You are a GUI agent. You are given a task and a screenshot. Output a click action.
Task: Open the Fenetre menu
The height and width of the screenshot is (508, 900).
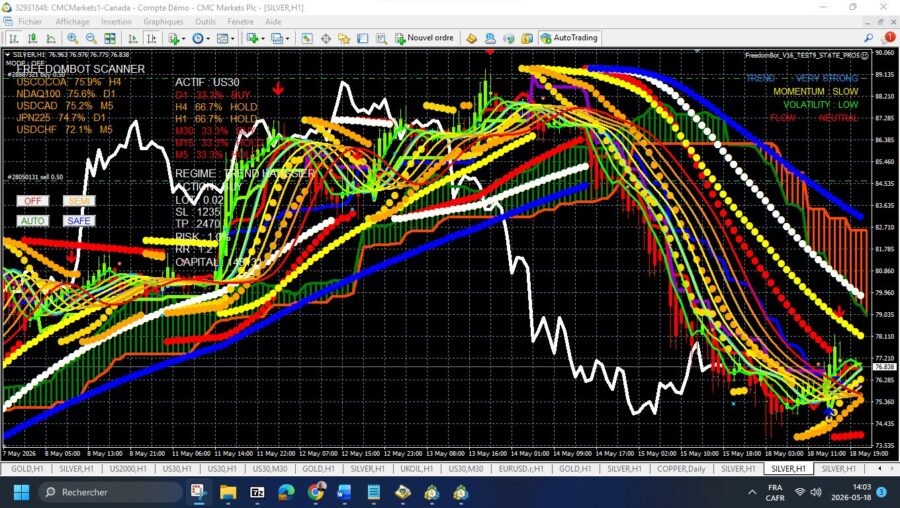click(x=240, y=22)
